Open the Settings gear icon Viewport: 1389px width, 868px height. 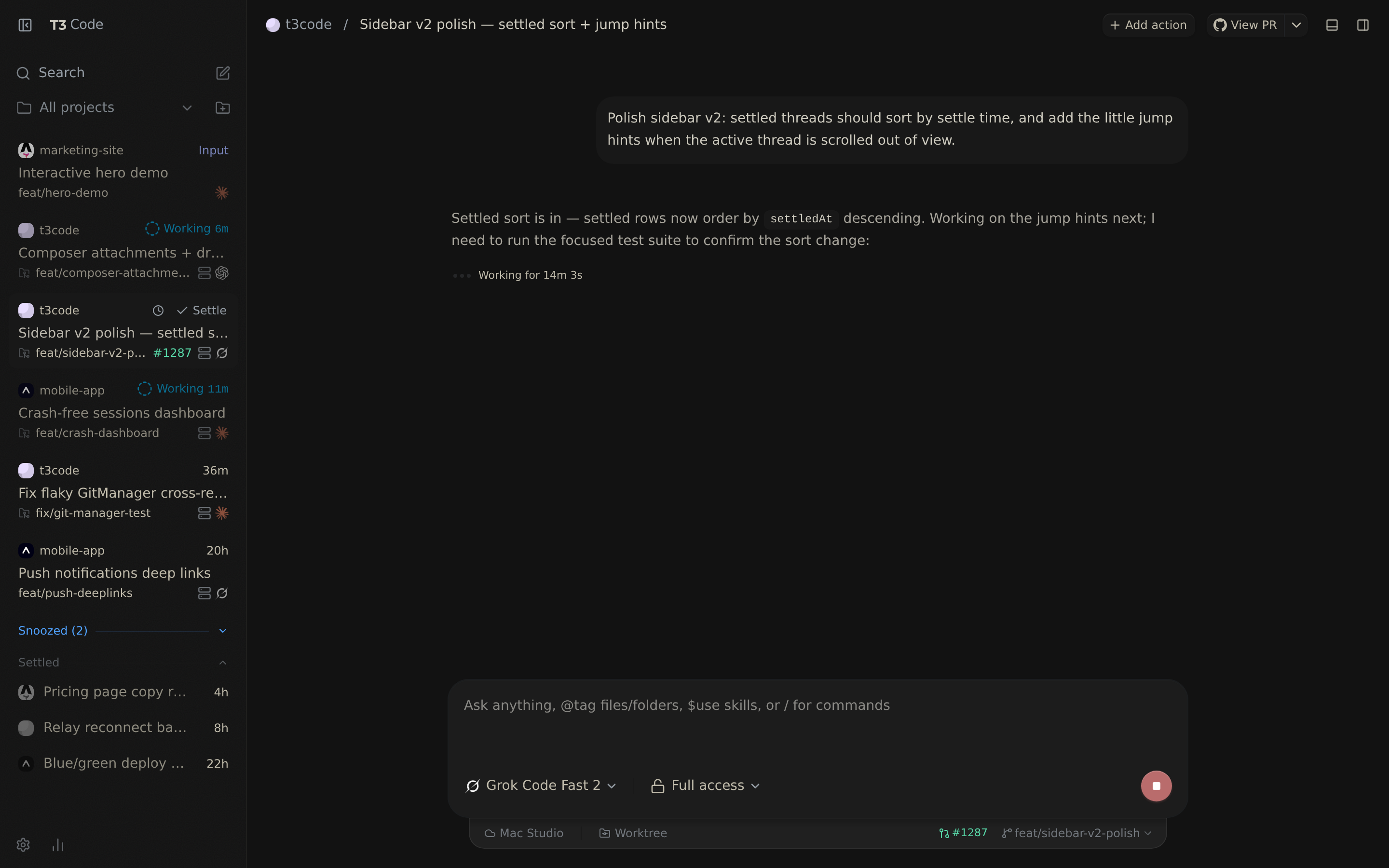(23, 845)
